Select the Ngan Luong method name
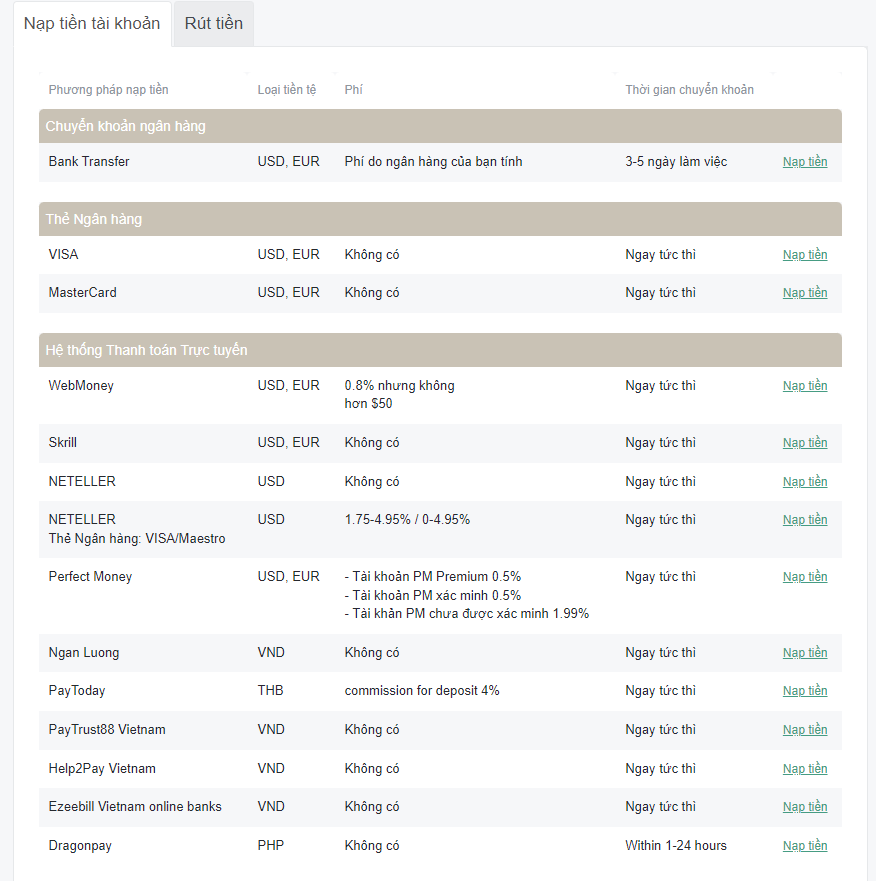This screenshot has width=876, height=881. pyautogui.click(x=84, y=653)
